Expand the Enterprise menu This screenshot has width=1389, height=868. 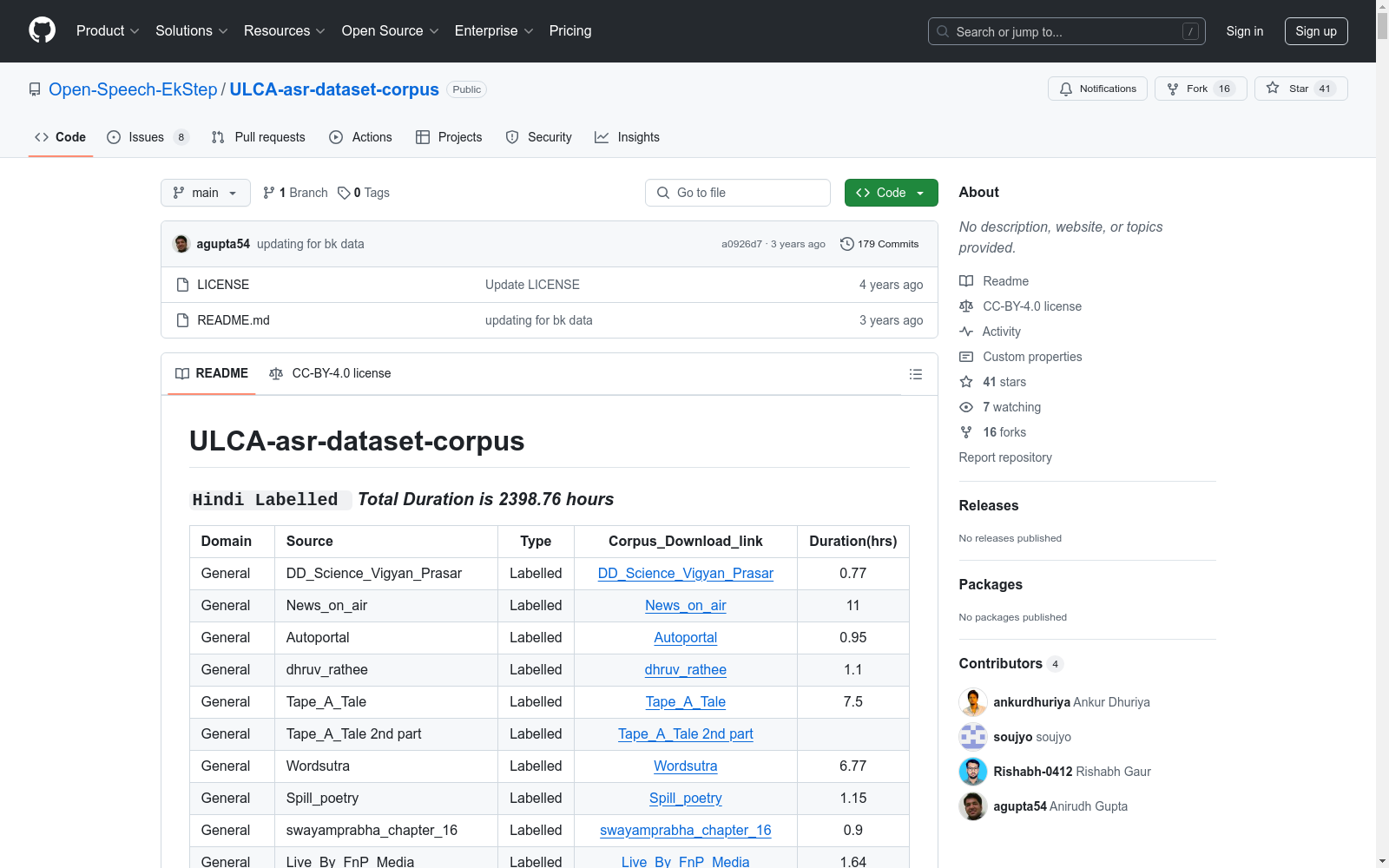click(x=494, y=31)
